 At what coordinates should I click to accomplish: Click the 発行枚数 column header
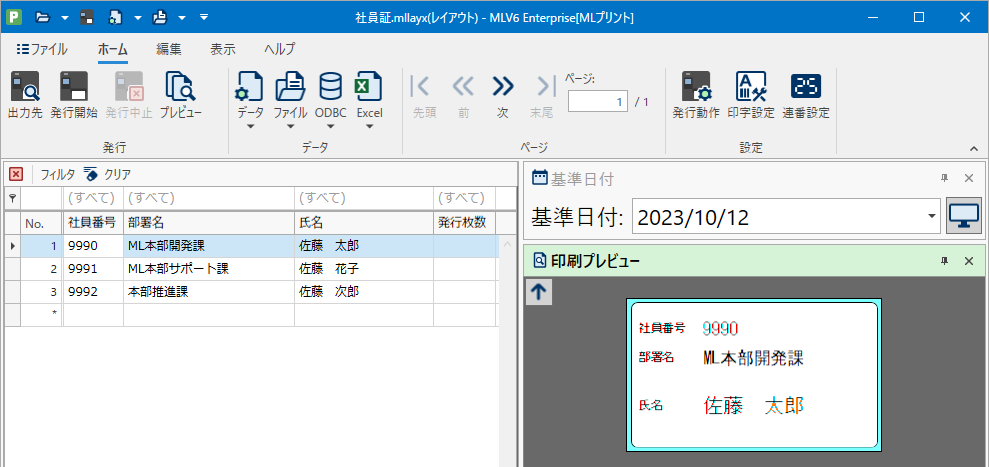(464, 223)
